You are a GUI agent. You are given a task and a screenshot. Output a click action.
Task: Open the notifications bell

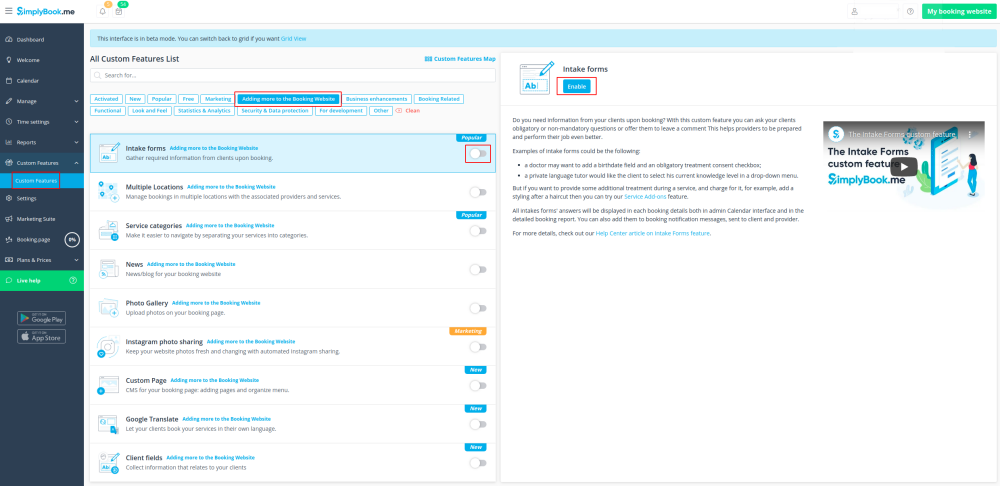103,11
